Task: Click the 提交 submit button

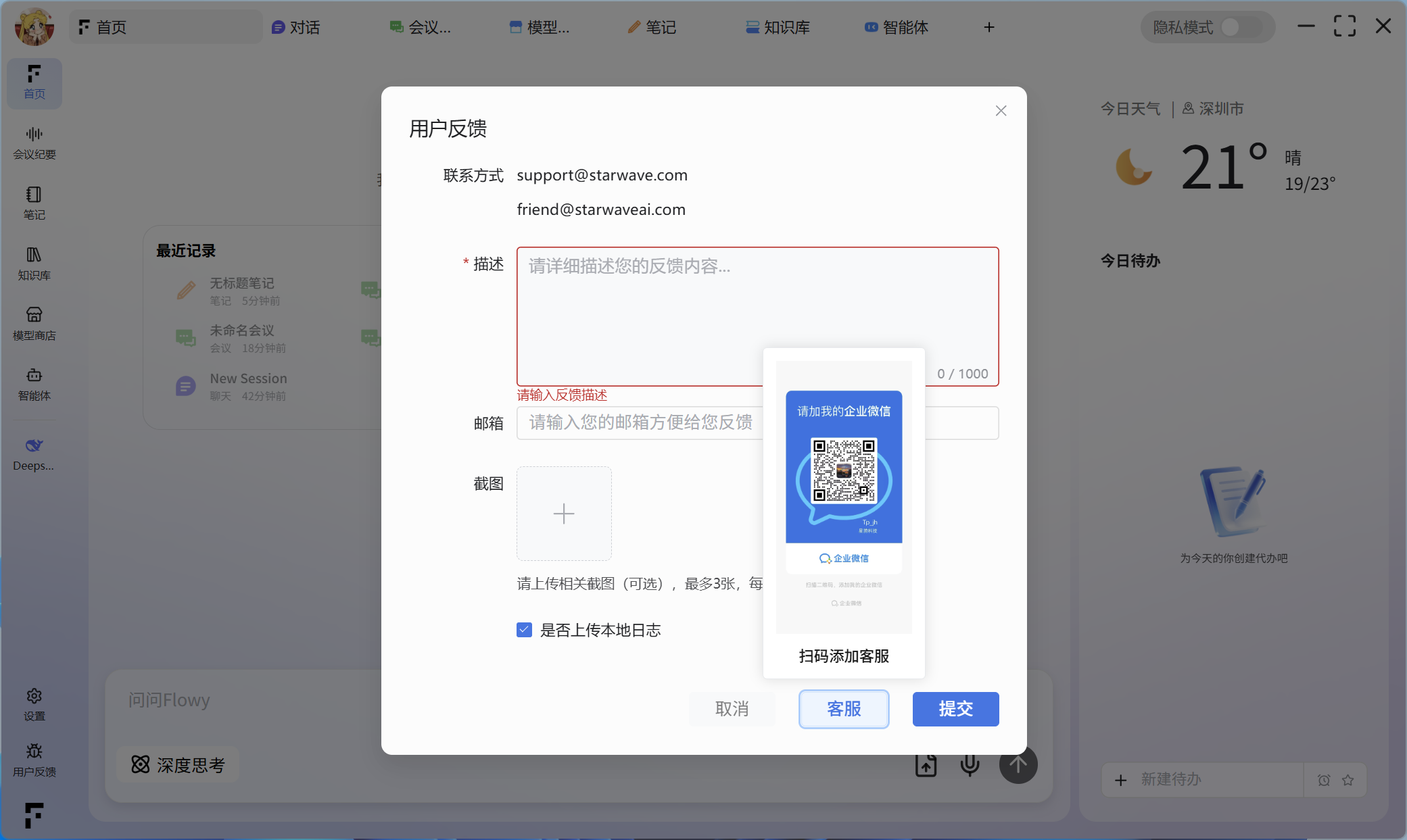Action: 955,708
